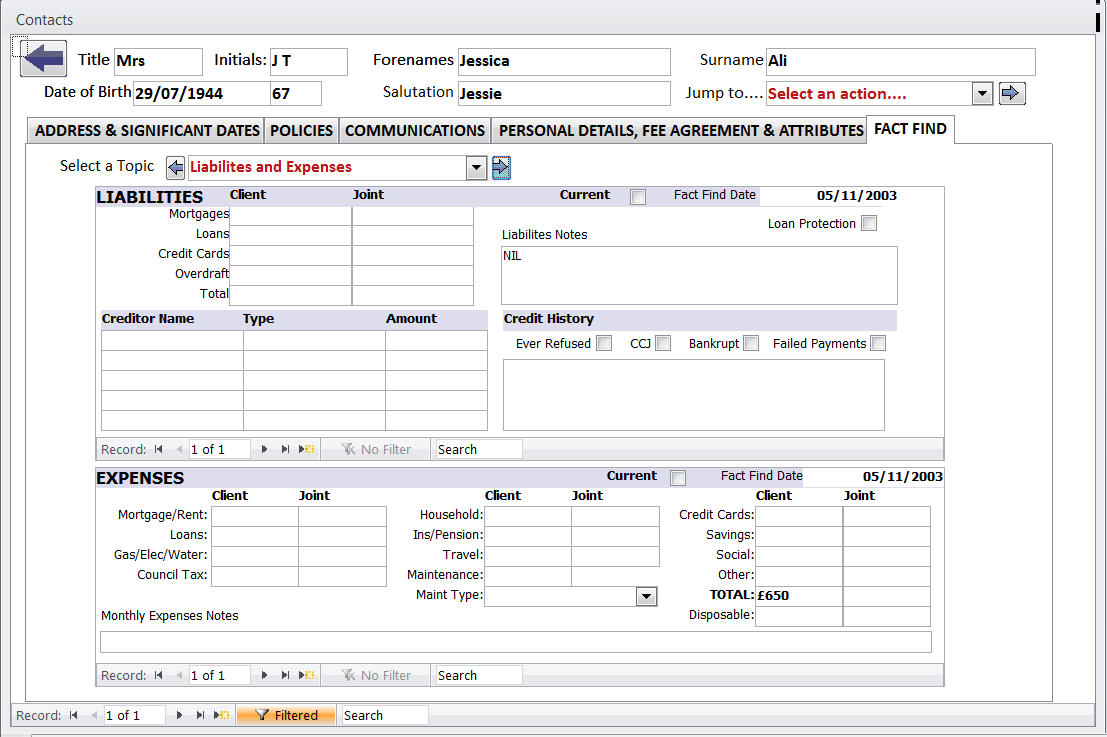The height and width of the screenshot is (737, 1107).
Task: Click the Expenses Fact Find Date field
Action: [873, 477]
